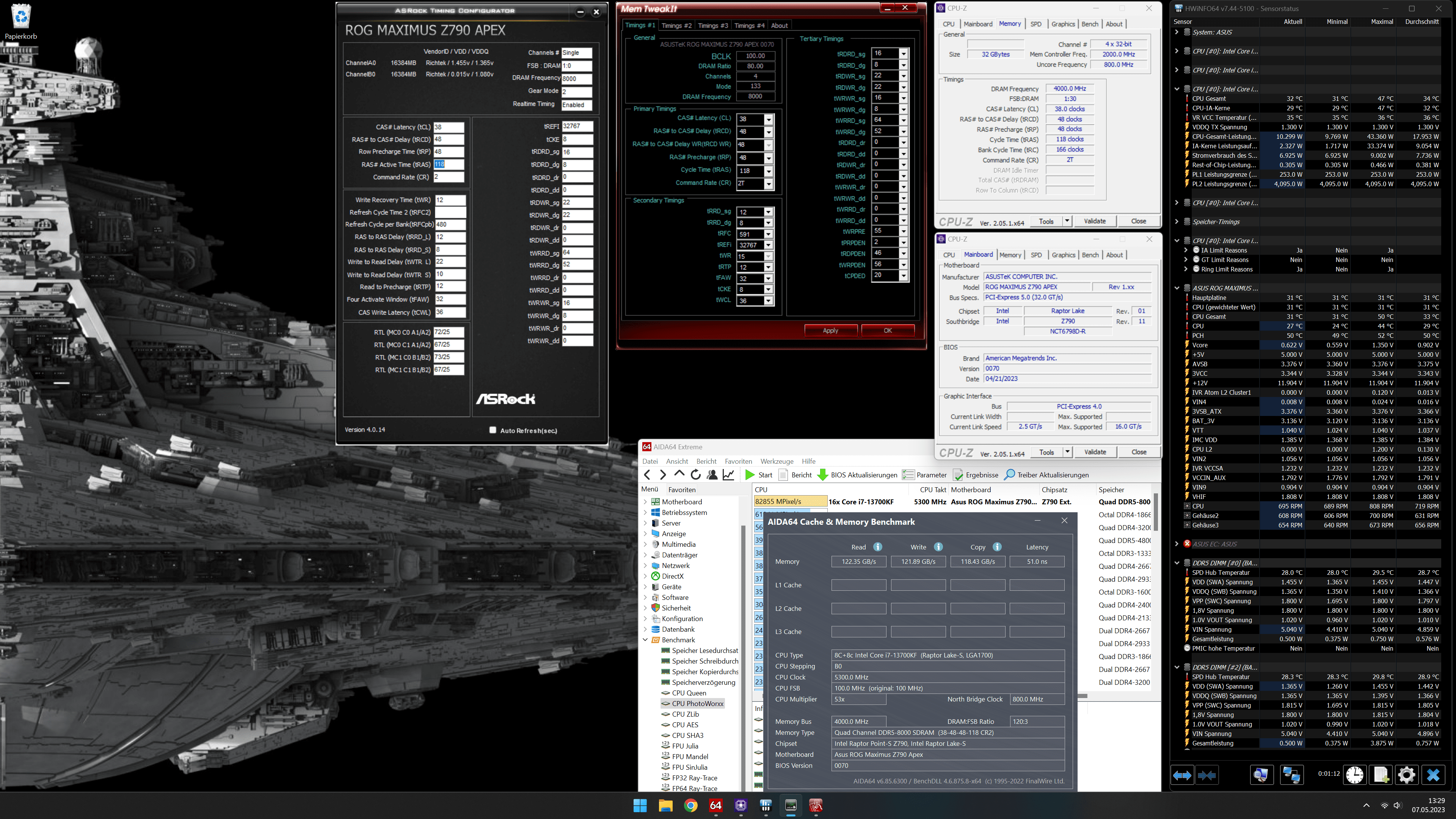Click OK button in Mem TweakIt
The image size is (1456, 819).
point(887,331)
